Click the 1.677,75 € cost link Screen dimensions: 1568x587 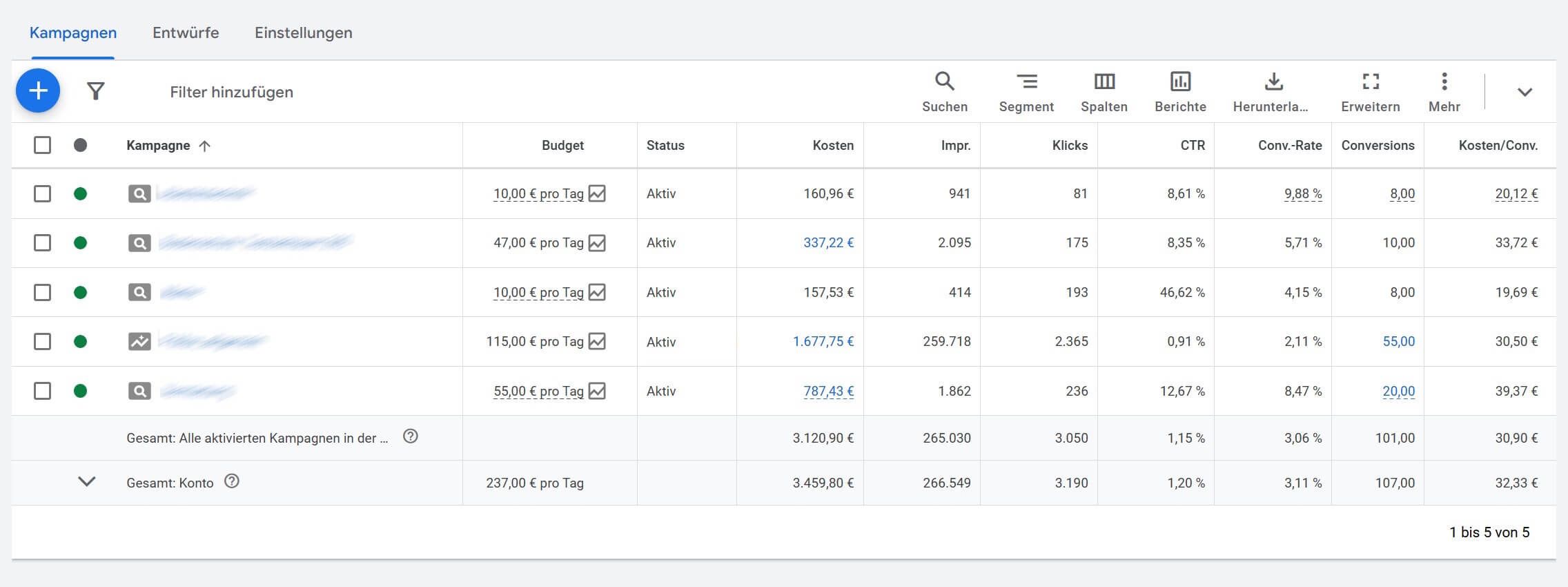(x=823, y=342)
